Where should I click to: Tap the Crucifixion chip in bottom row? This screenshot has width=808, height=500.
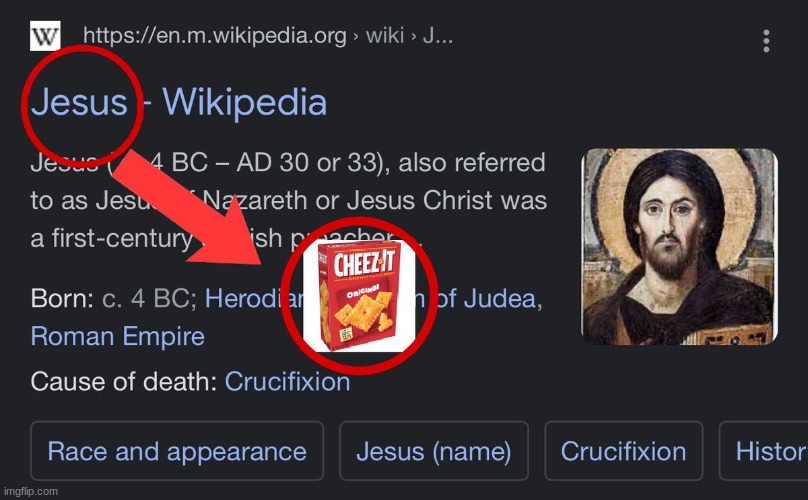623,451
